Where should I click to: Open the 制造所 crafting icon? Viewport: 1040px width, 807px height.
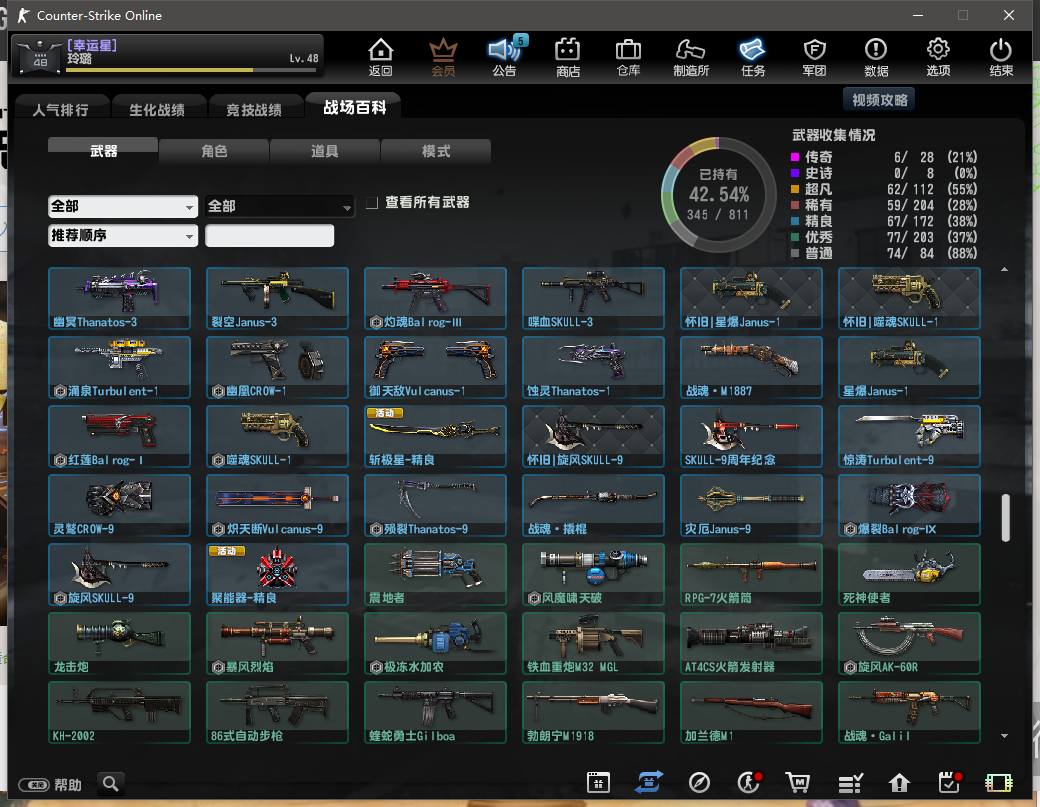pyautogui.click(x=690, y=57)
